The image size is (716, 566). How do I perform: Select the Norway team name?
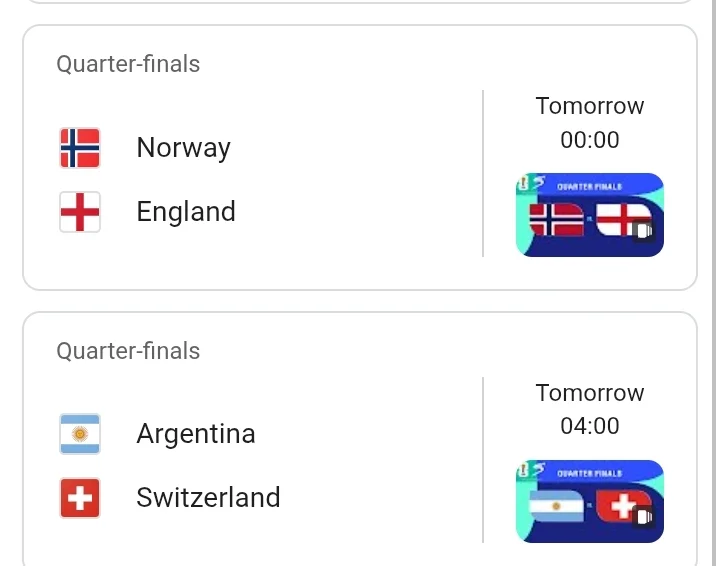point(184,148)
